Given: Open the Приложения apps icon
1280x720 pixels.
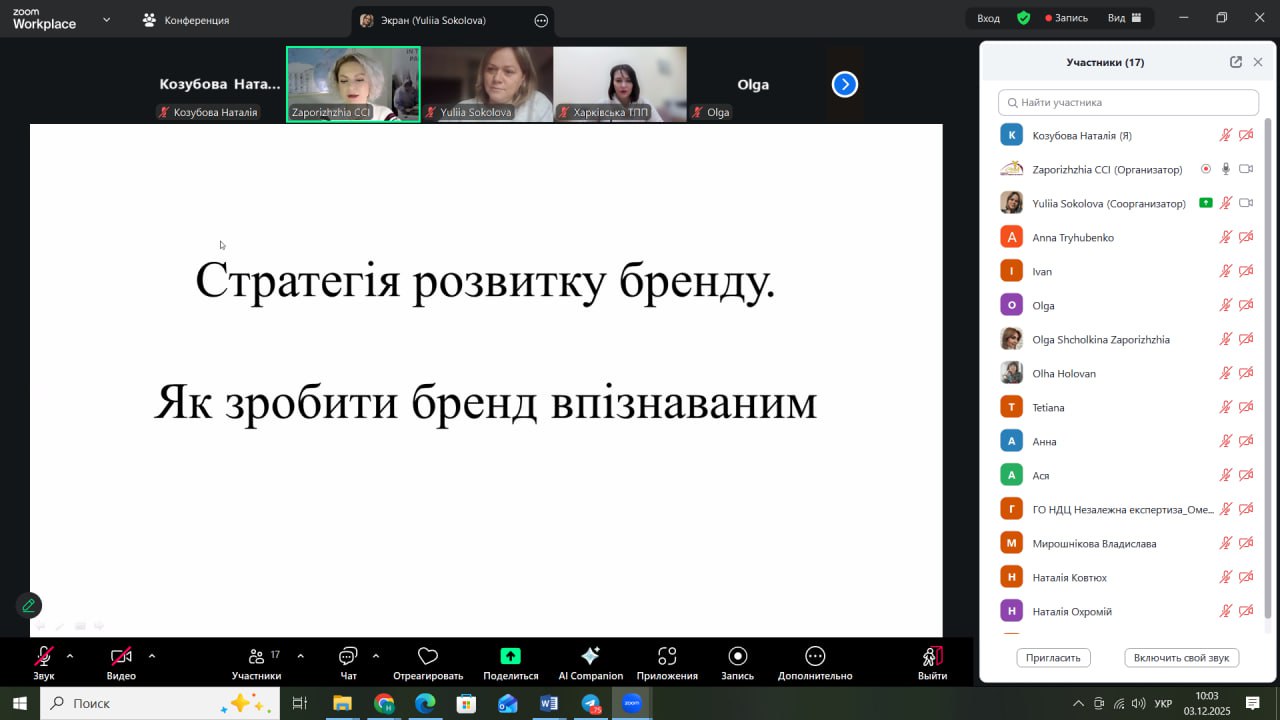Looking at the screenshot, I should click(x=667, y=657).
